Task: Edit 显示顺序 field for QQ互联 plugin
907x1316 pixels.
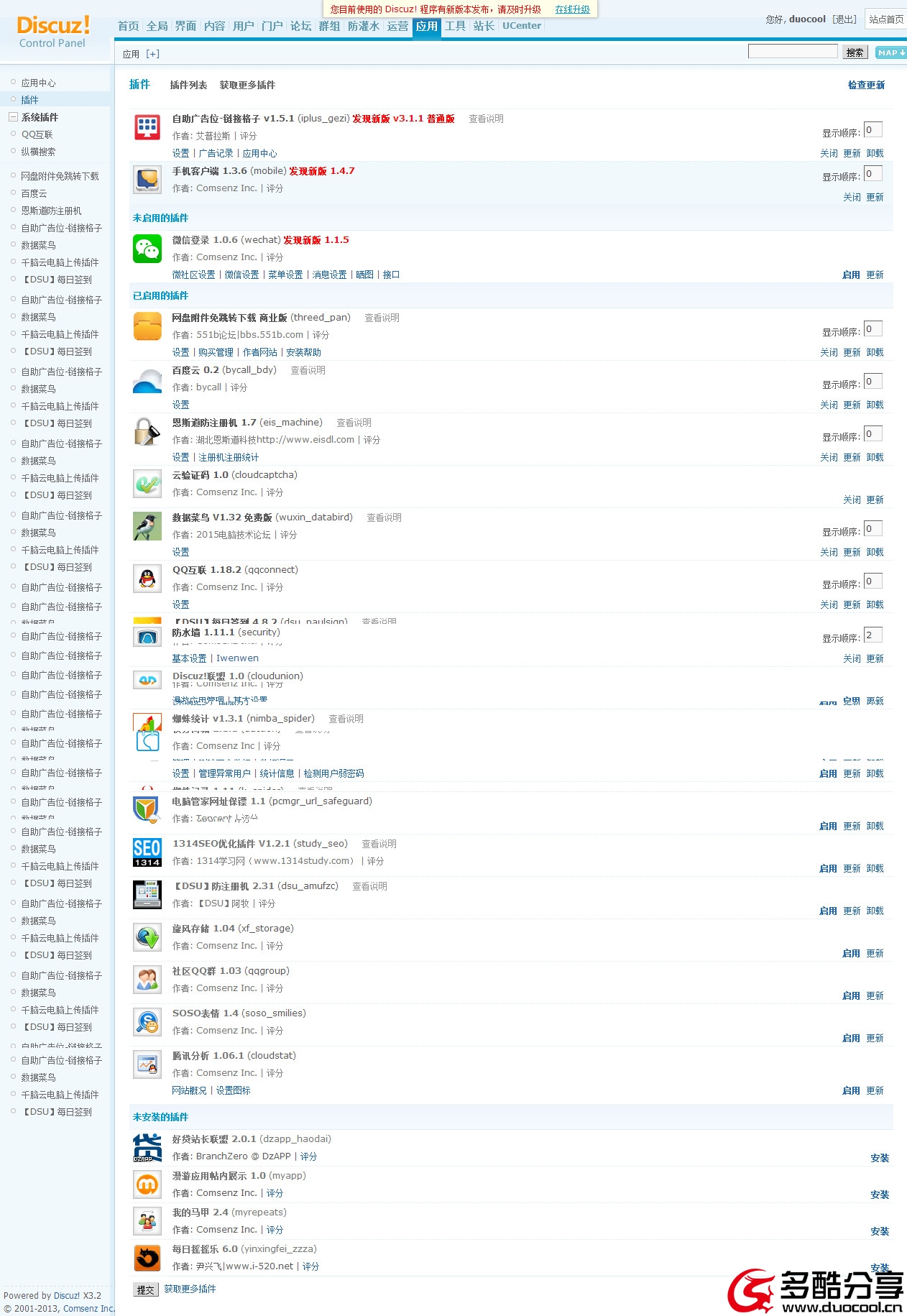Action: coord(873,581)
